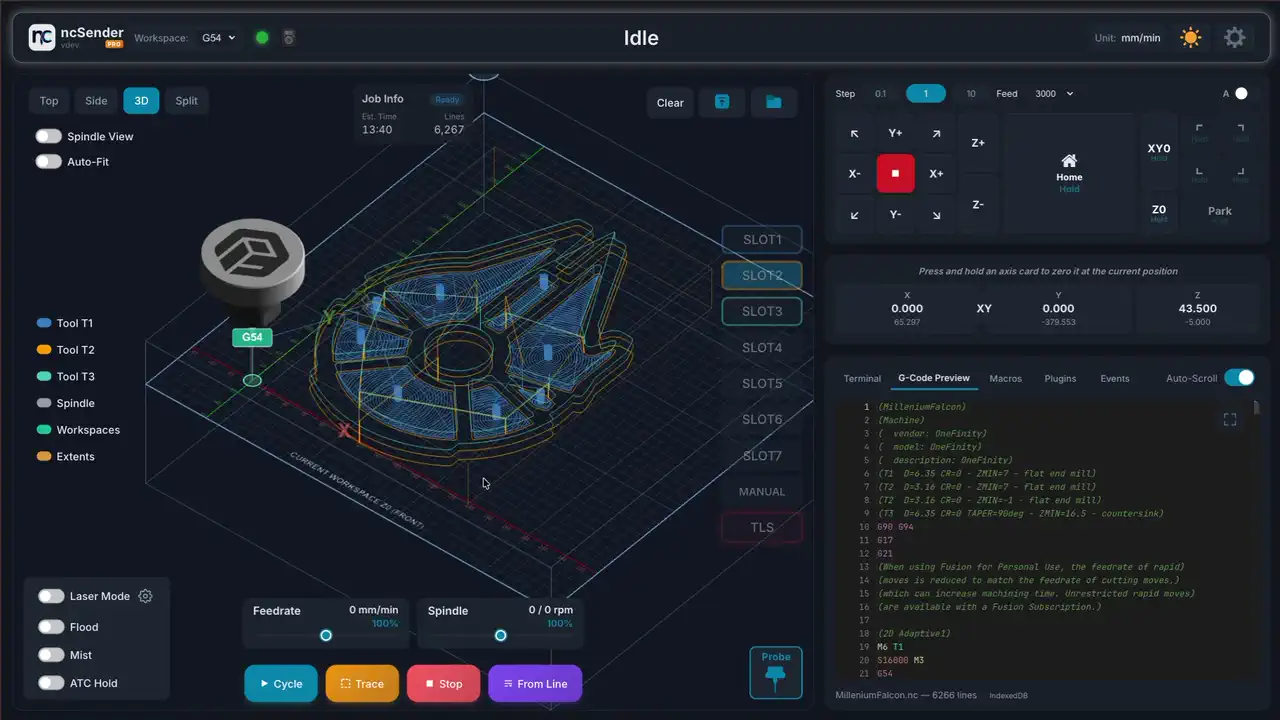
Task: Open the Workspace G54 dropdown
Action: click(218, 38)
